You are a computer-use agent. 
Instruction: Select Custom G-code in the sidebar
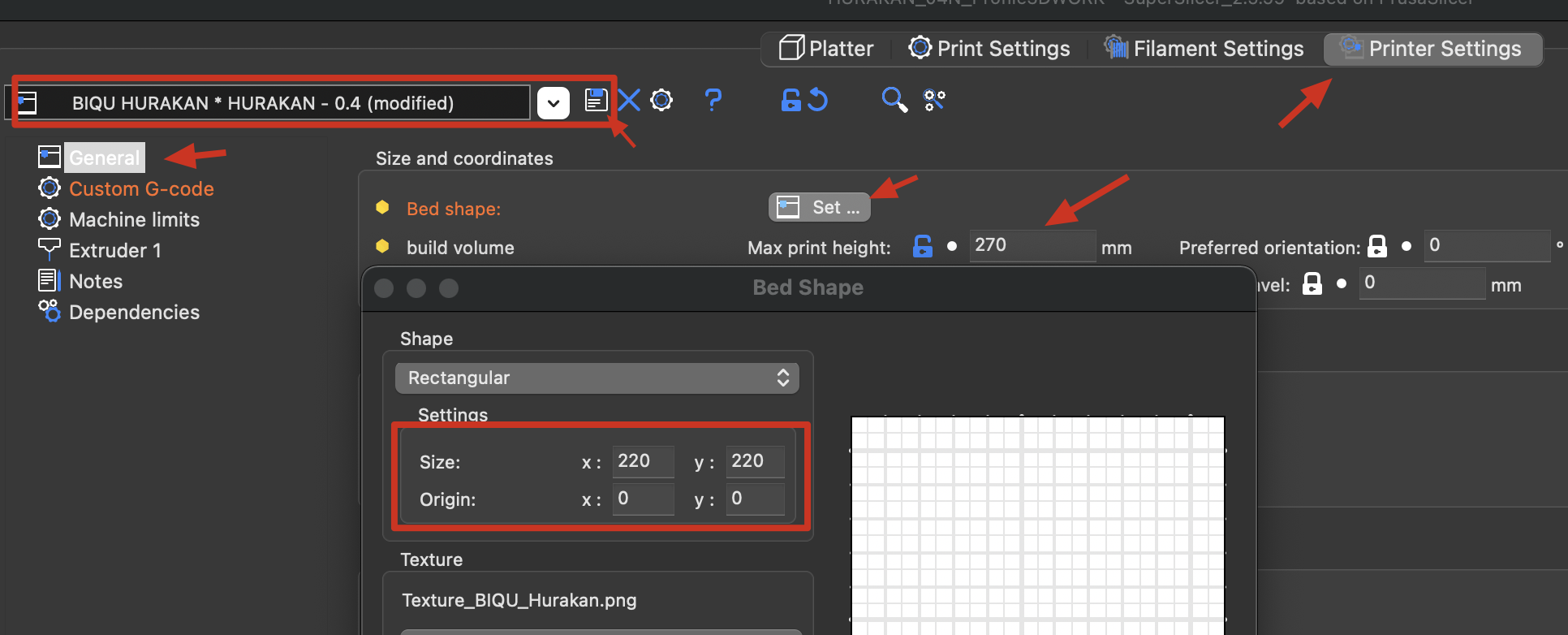tap(141, 188)
